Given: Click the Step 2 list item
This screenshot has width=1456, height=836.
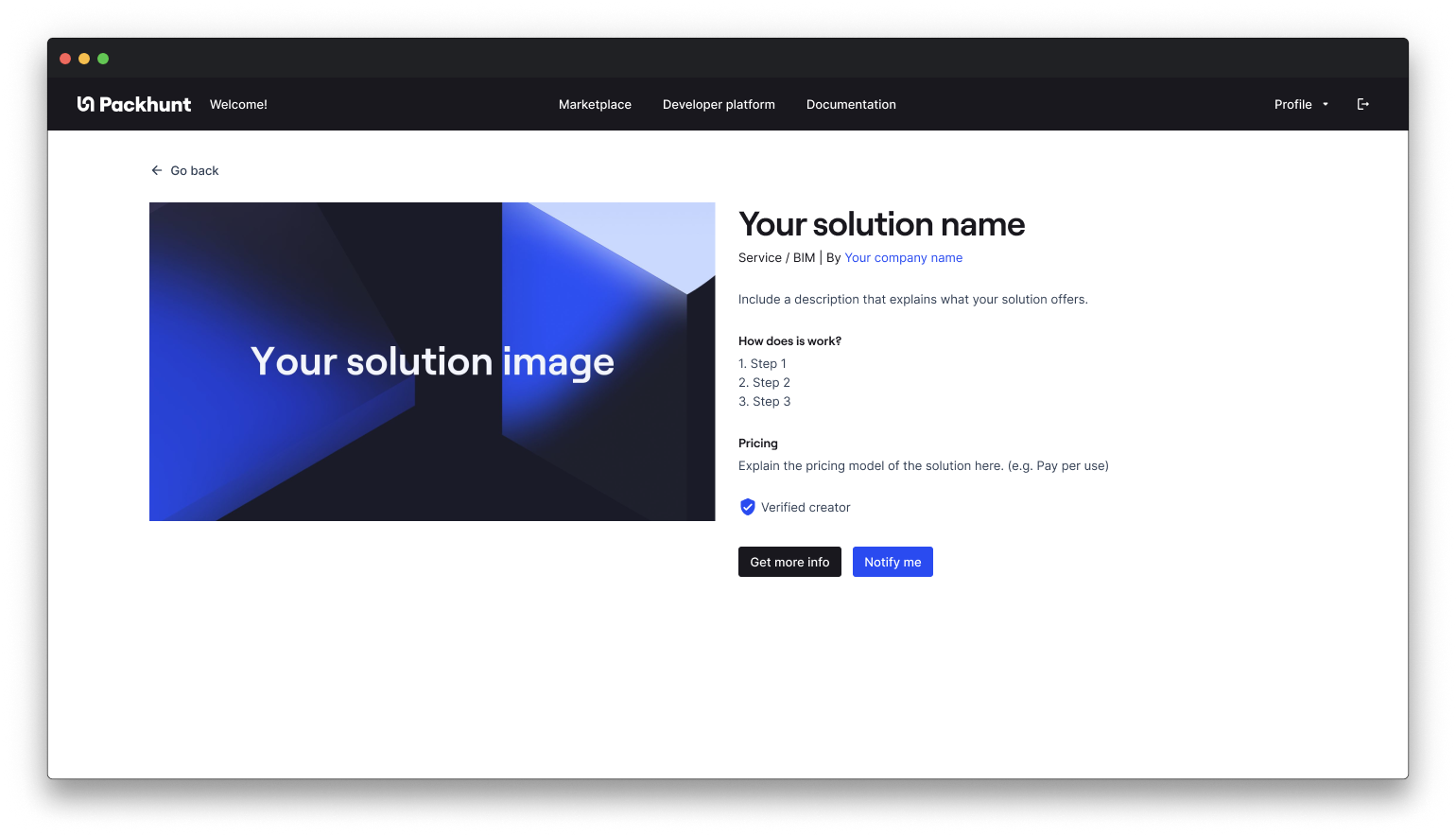Looking at the screenshot, I should (764, 382).
